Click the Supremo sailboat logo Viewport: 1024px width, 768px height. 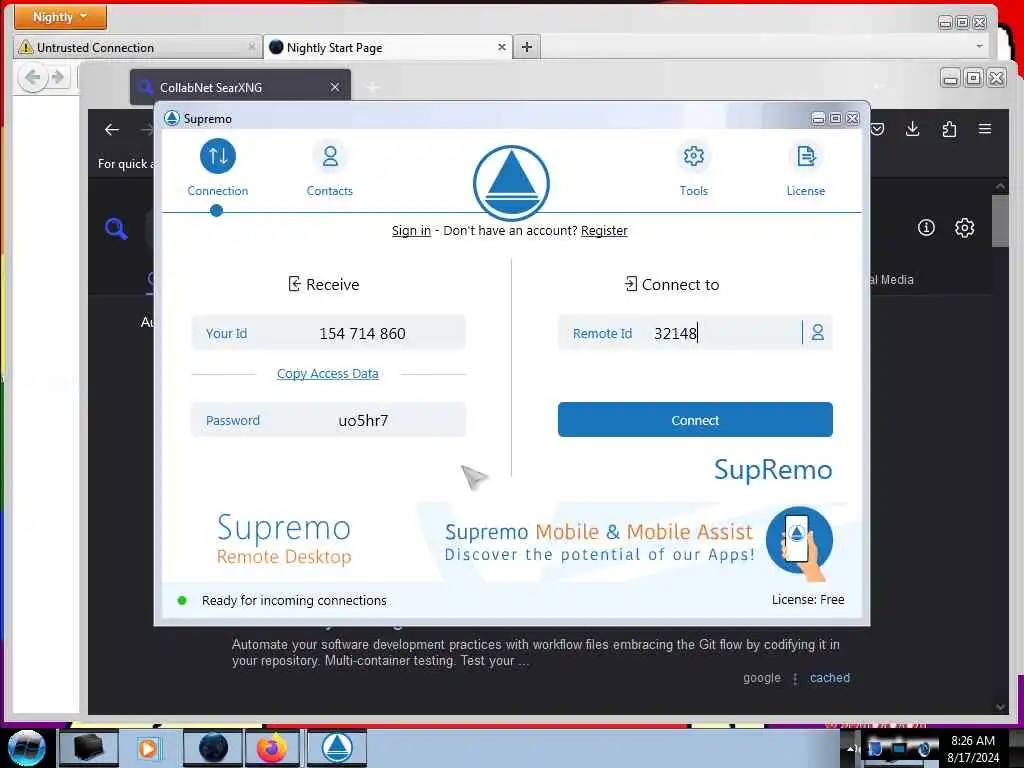tap(511, 183)
